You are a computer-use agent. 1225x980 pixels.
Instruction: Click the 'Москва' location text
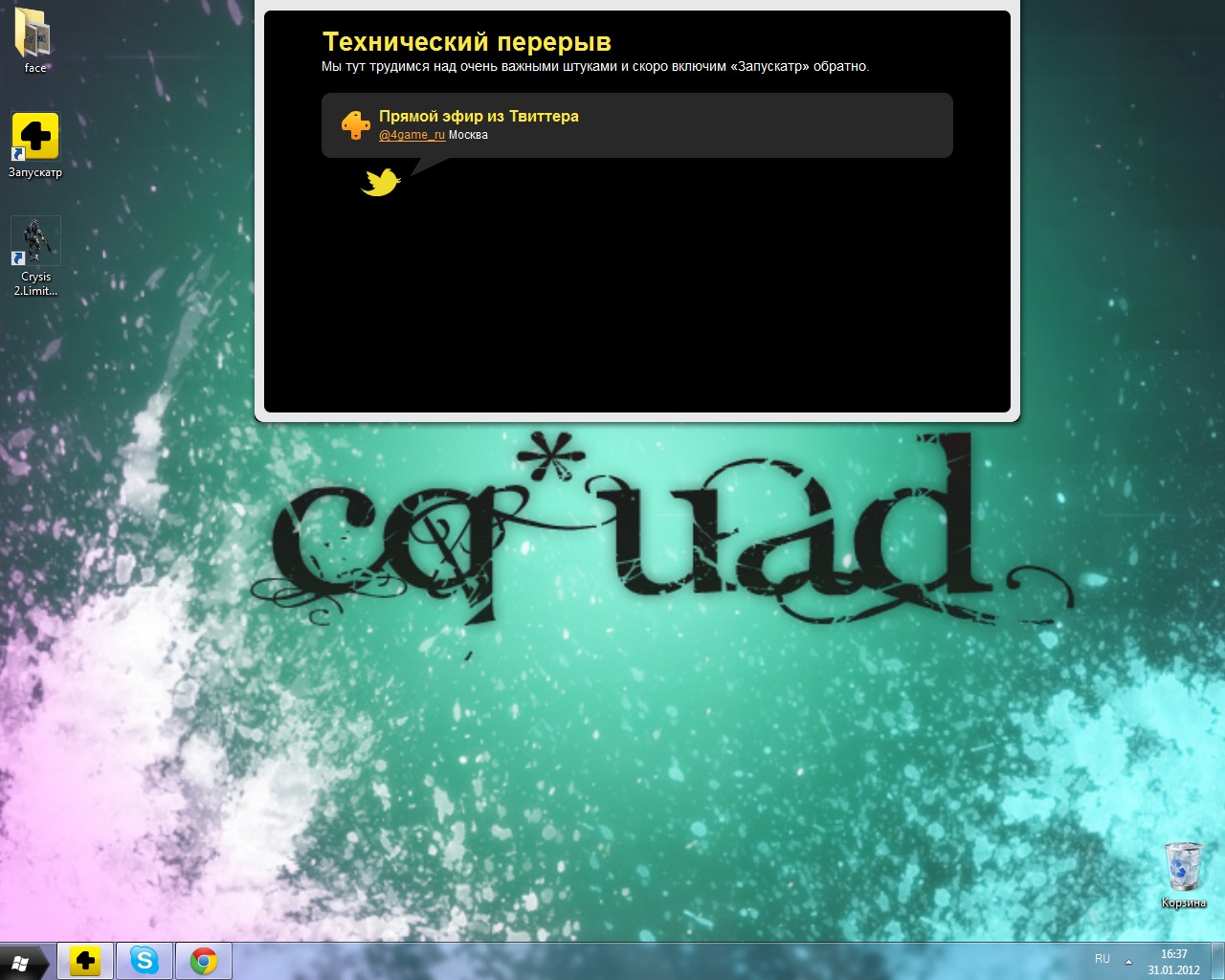[x=468, y=135]
